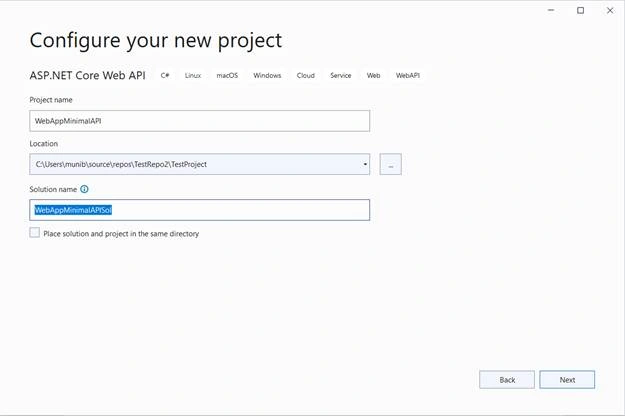Screen dimensions: 625x416
Task: Click the C# tag
Action: tap(165, 75)
